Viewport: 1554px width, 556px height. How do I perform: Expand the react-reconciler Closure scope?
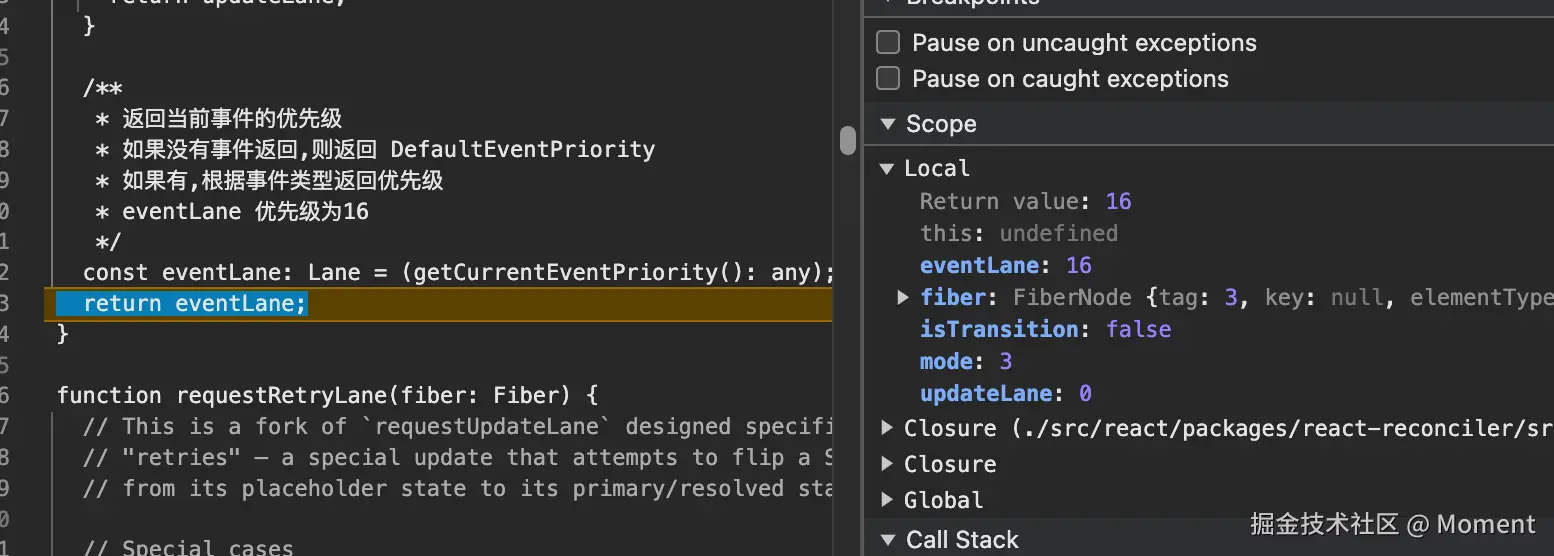click(x=887, y=428)
